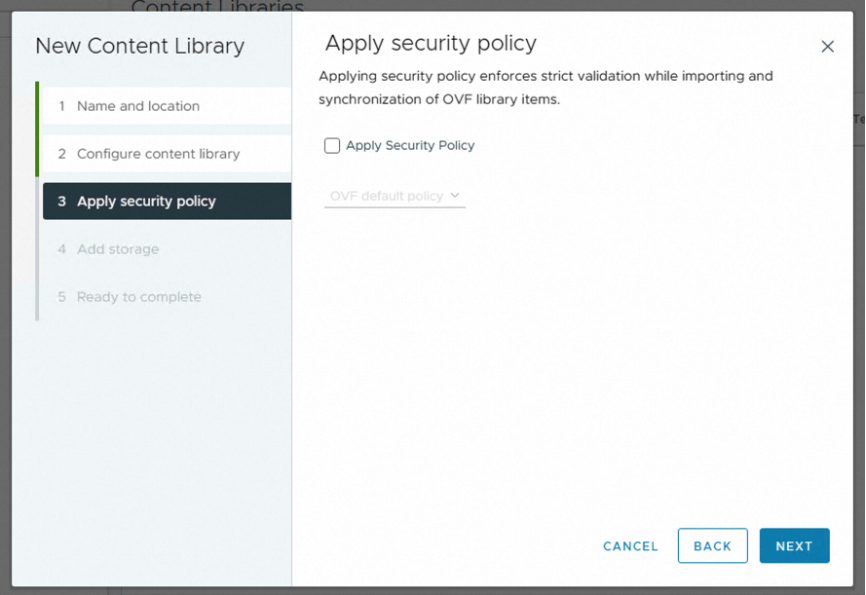Click the security policy description paragraph
866x595 pixels.
545,88
